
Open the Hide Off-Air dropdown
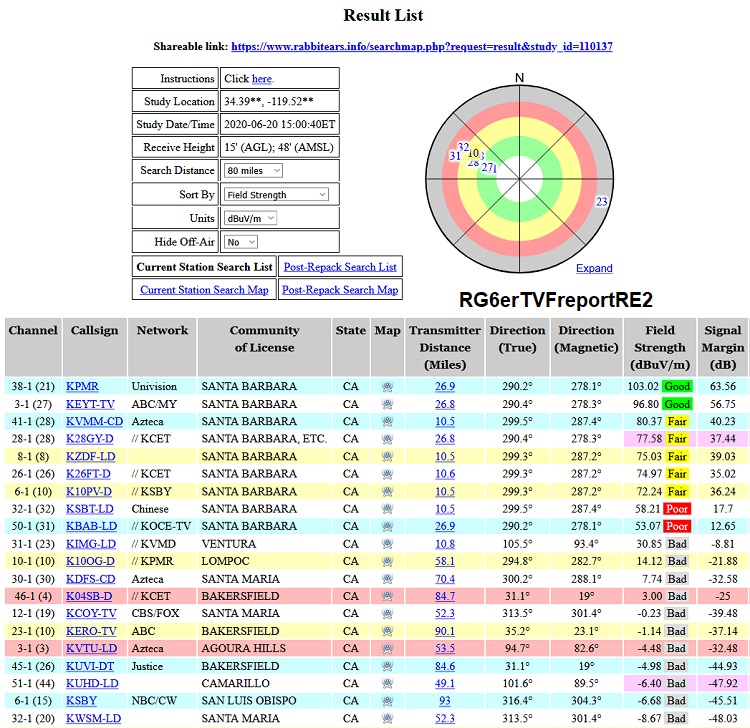pos(241,242)
